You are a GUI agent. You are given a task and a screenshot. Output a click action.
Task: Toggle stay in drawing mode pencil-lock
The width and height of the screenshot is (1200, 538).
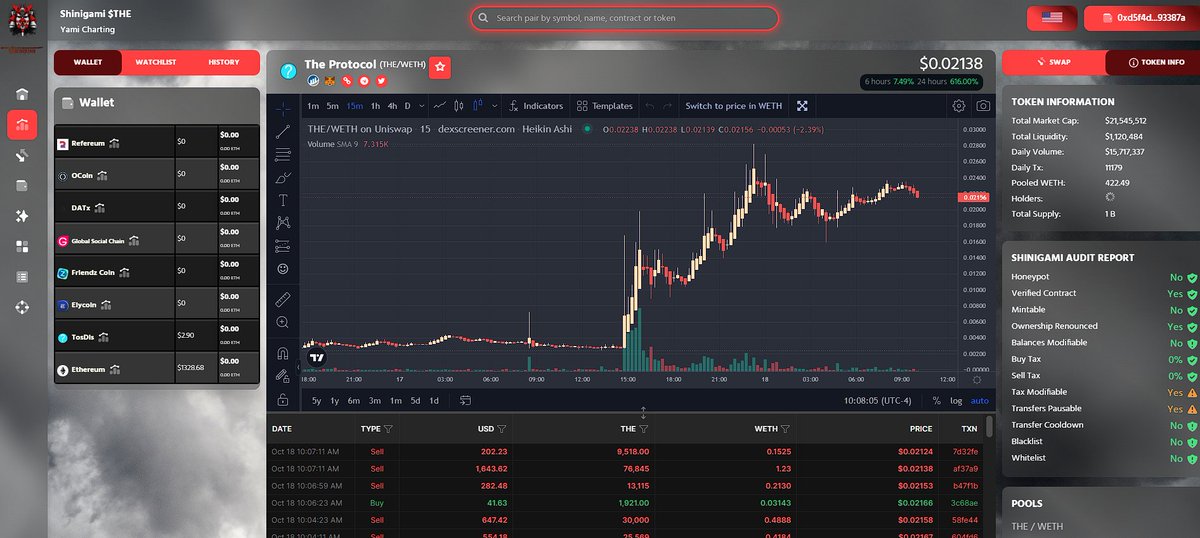283,376
